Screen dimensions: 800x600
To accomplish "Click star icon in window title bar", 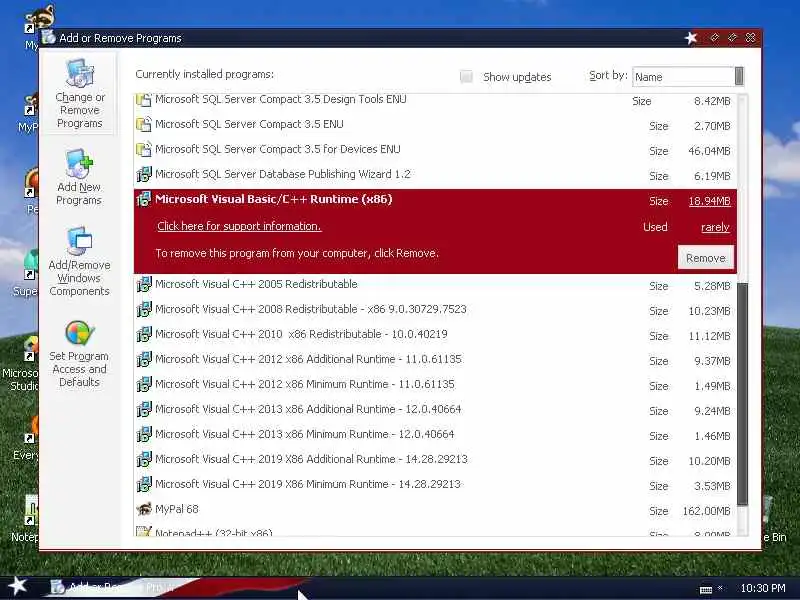I will [x=691, y=38].
